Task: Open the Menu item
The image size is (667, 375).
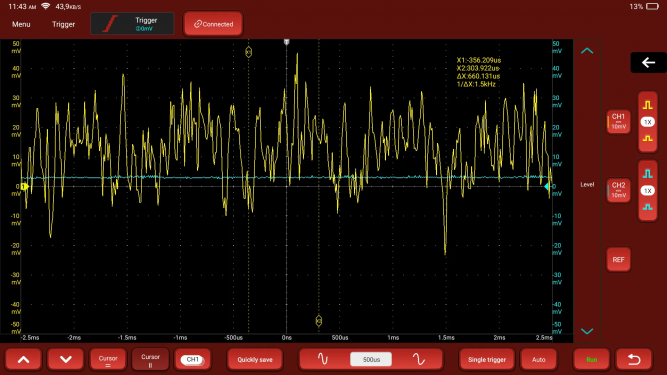Action: 21,24
